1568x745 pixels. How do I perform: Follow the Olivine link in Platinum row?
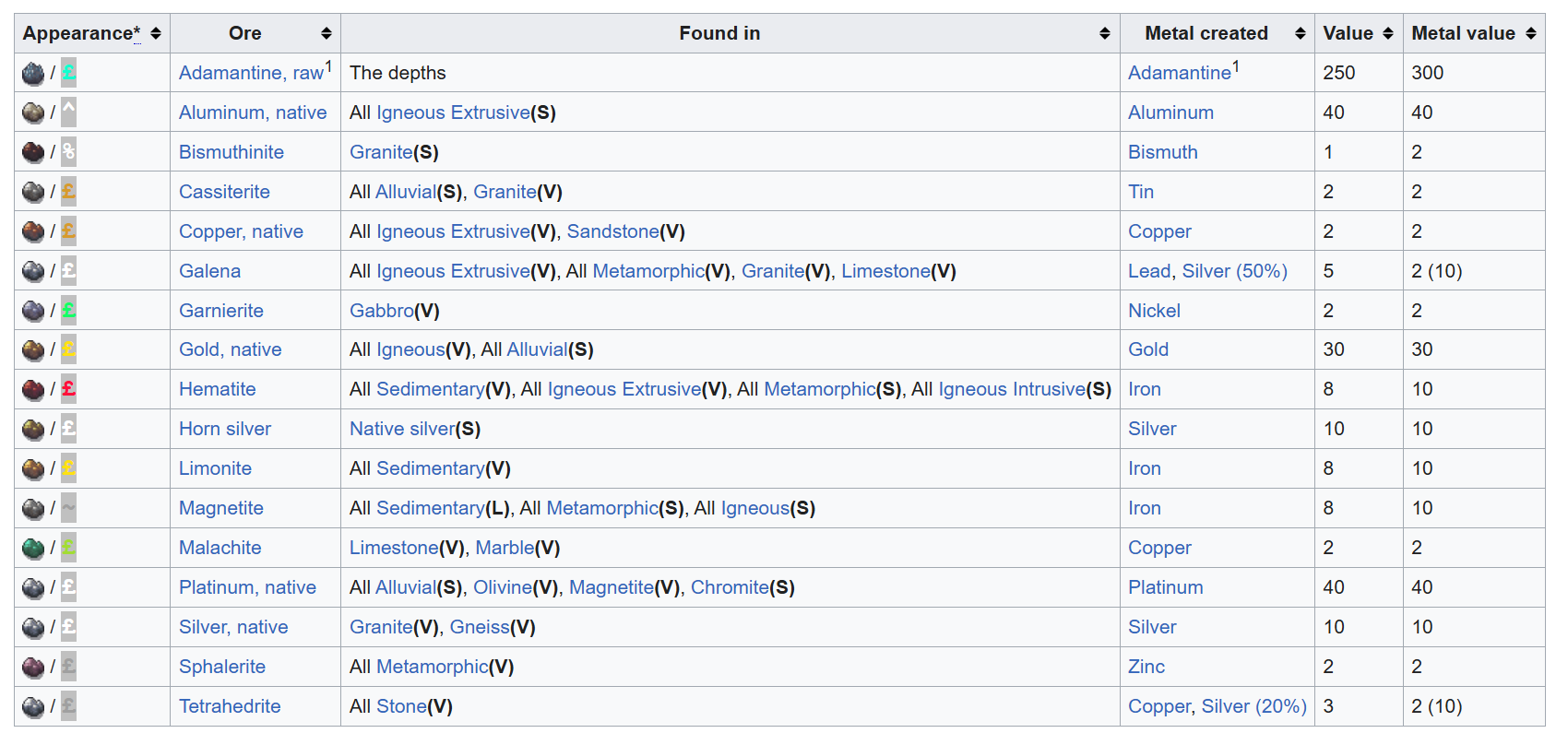pos(503,587)
